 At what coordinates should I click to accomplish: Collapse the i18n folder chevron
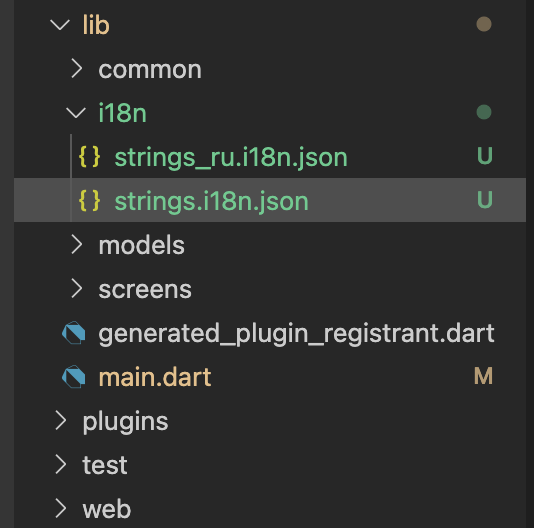click(x=76, y=113)
